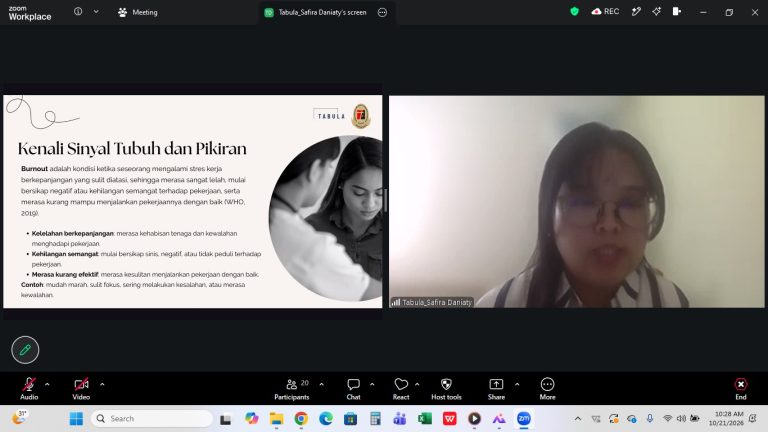Open meeting information icon
The image size is (768, 432).
(x=78, y=11)
